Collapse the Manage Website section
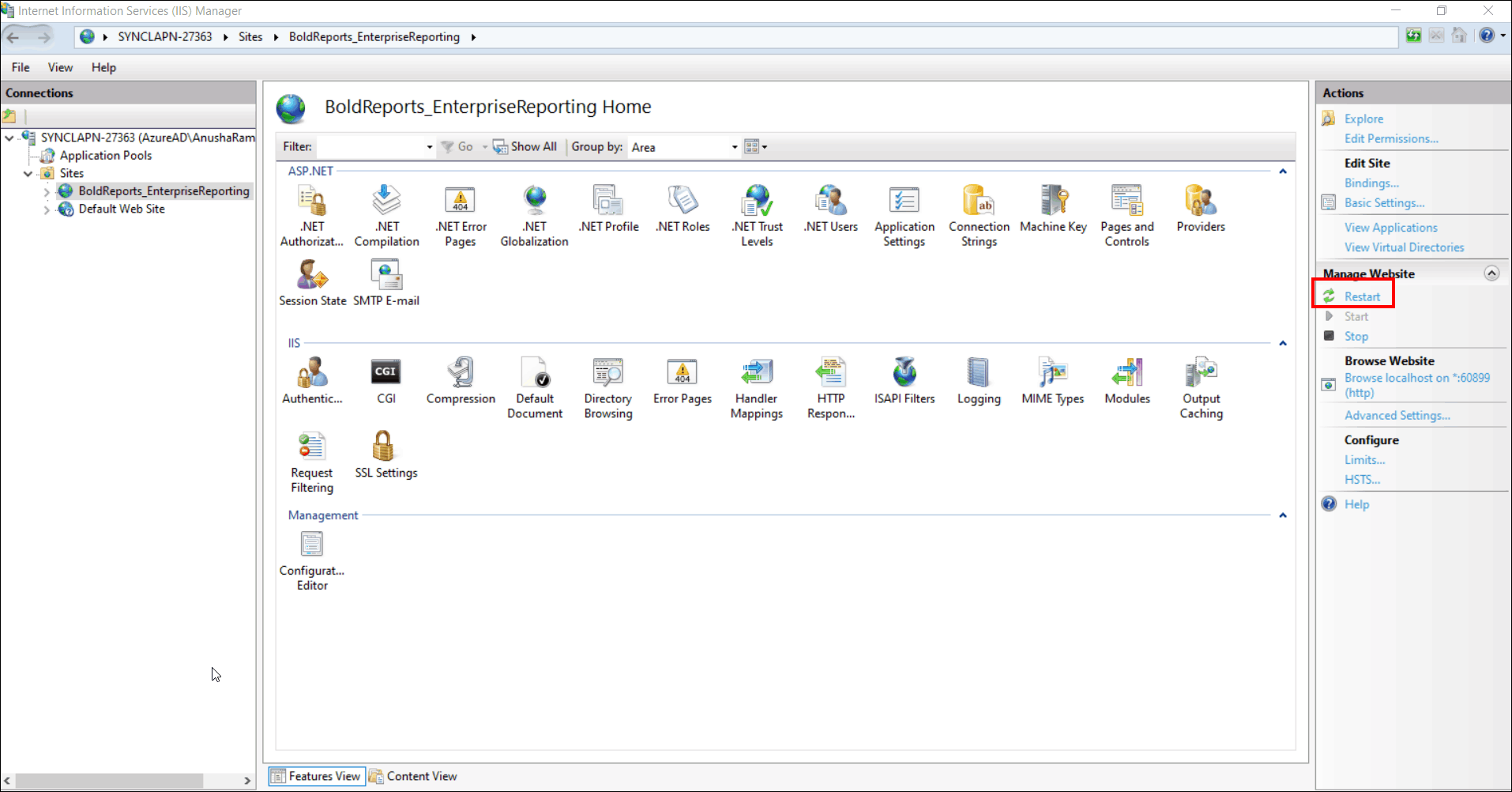The image size is (1512, 792). pos(1491,273)
